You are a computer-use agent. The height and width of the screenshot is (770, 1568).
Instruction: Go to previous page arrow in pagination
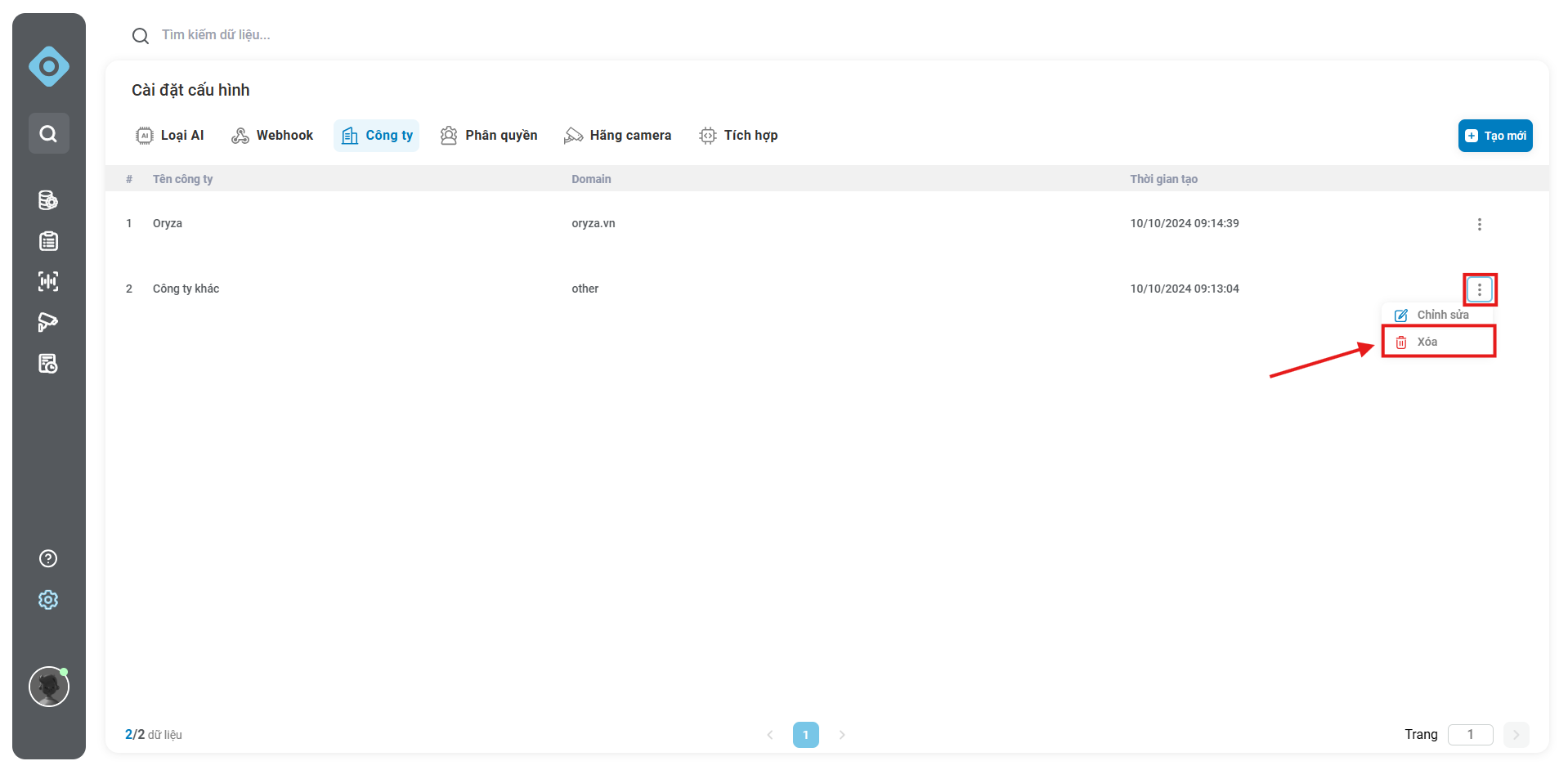pos(770,735)
